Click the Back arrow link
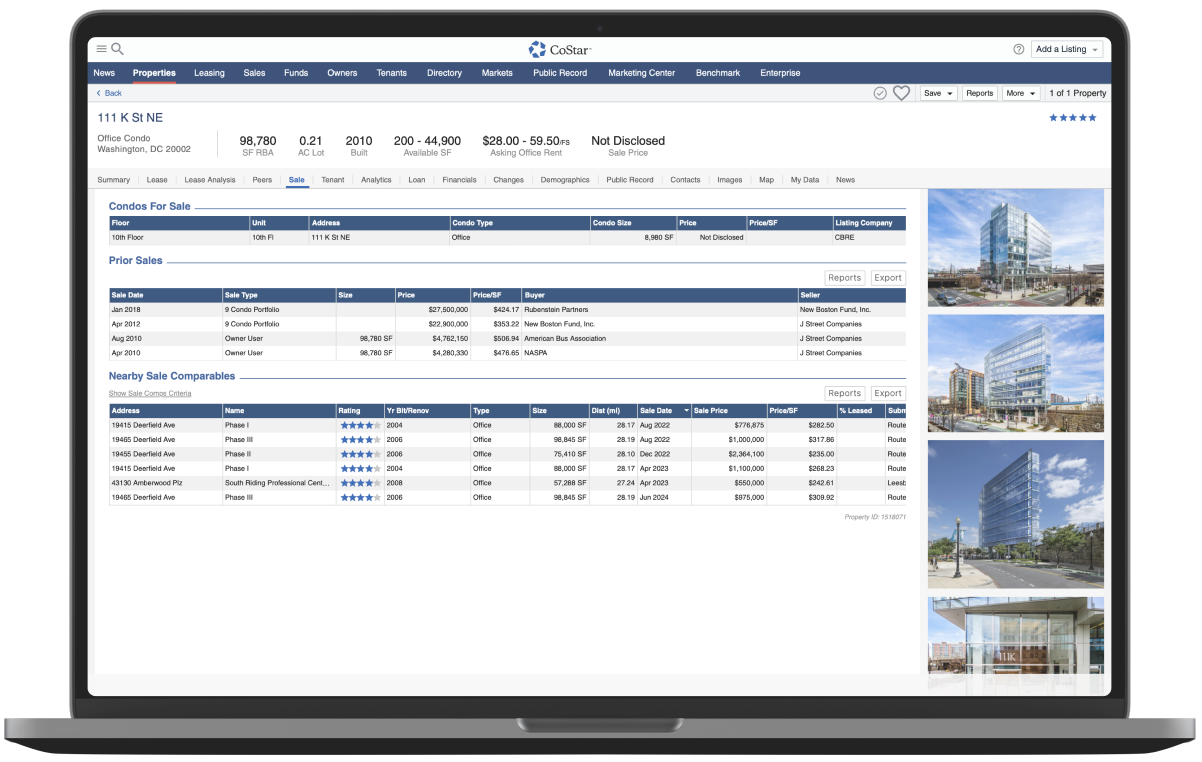This screenshot has height=762, width=1202. point(109,93)
